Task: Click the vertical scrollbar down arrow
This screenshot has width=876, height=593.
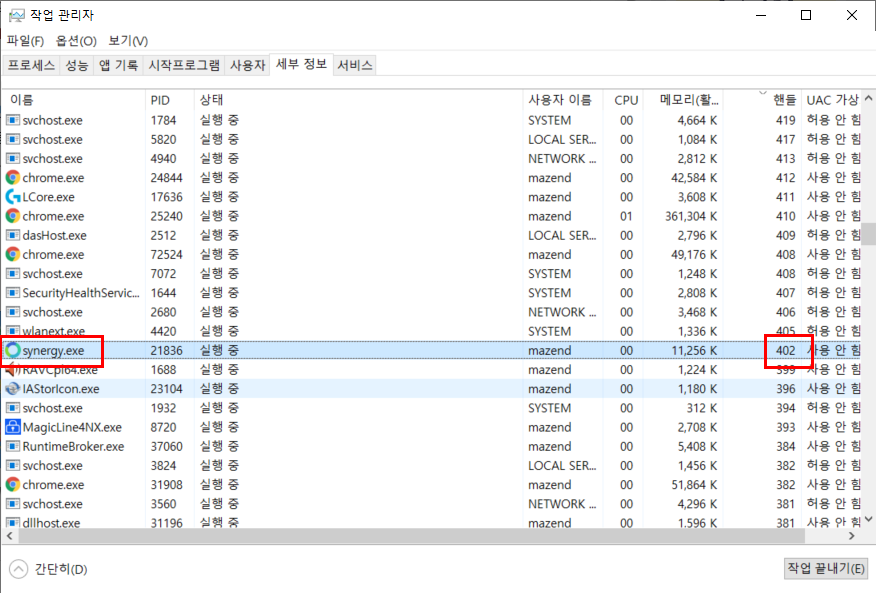Action: [868, 519]
